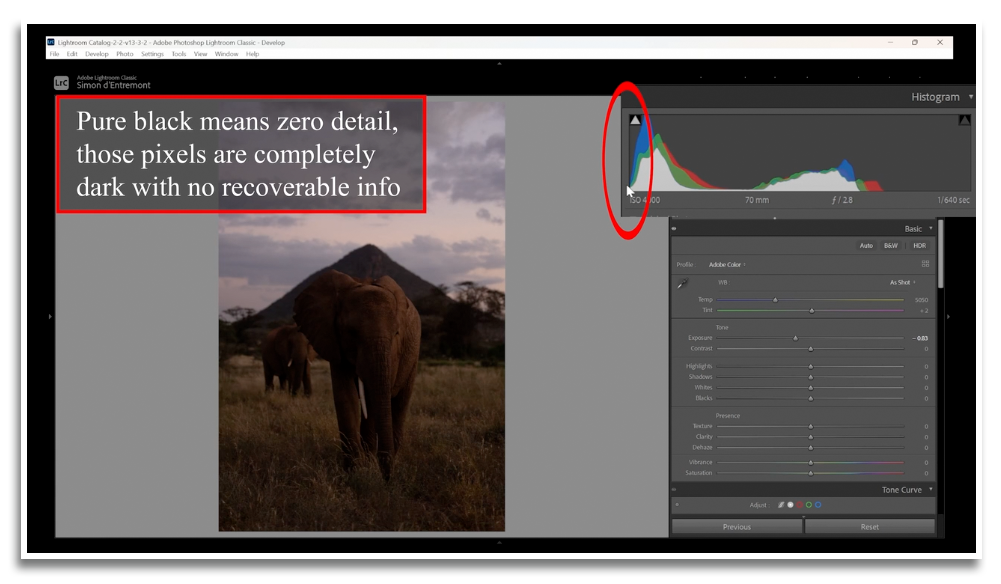The image size is (1001, 584).
Task: Open the Develop menu
Action: tap(97, 54)
